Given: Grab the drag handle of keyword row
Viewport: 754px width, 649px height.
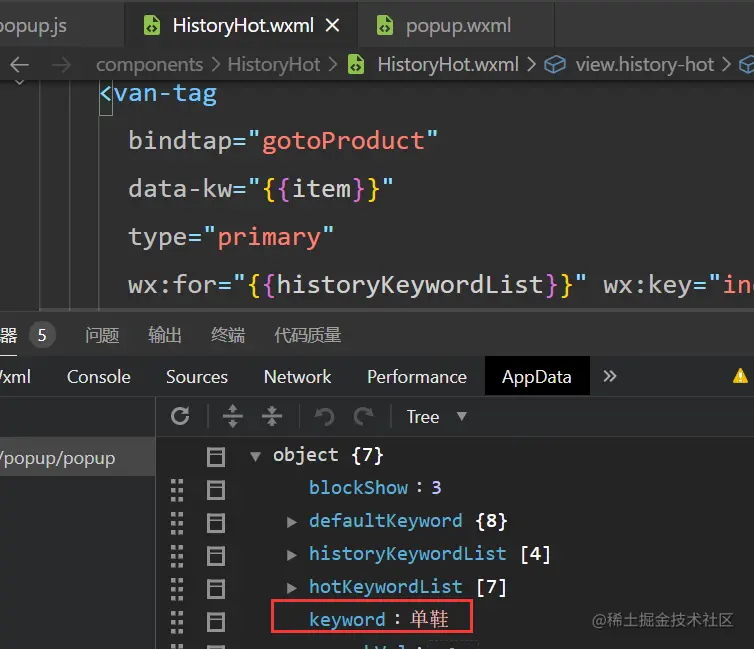Looking at the screenshot, I should pos(177,622).
